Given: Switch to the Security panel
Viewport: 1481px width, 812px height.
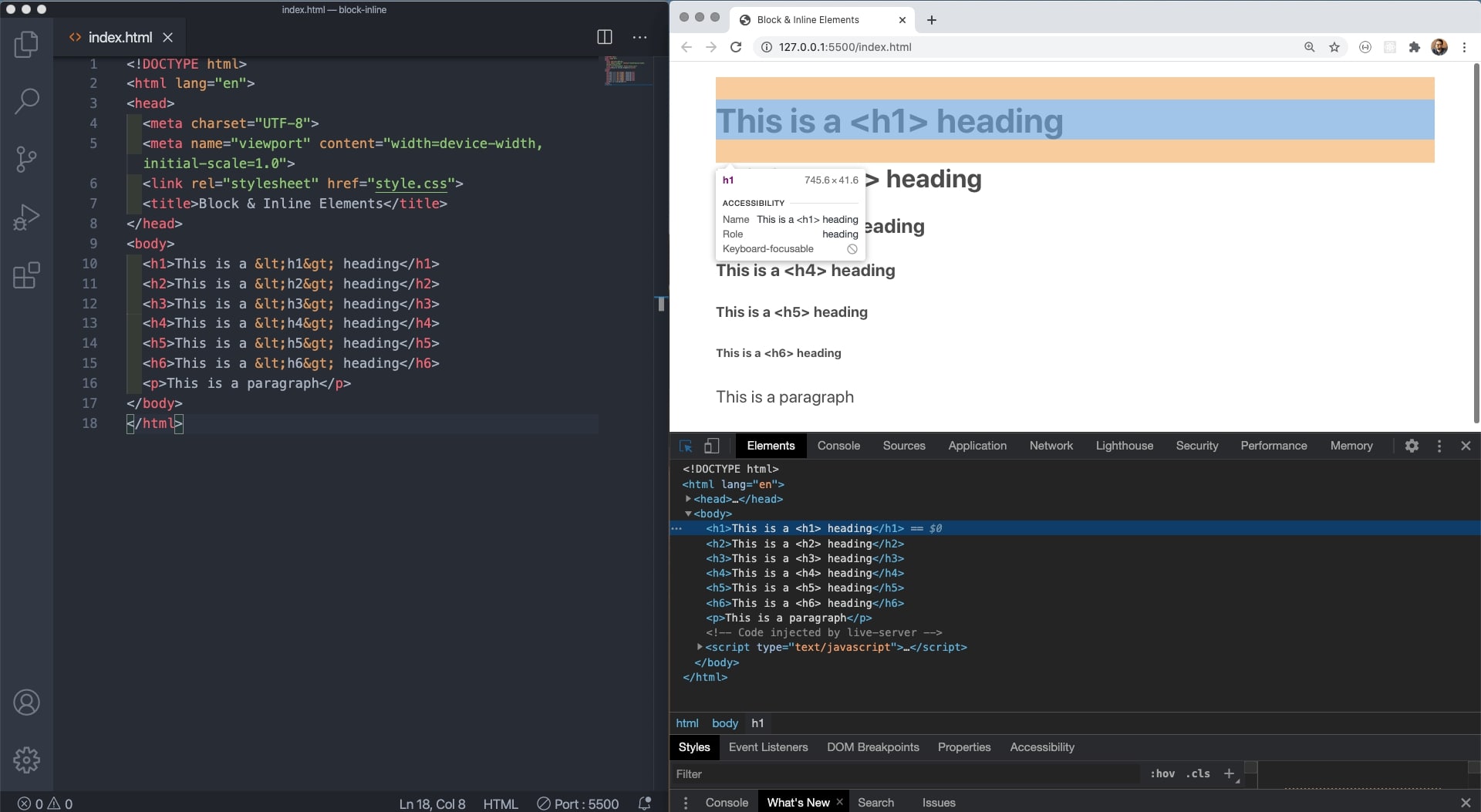Looking at the screenshot, I should point(1196,446).
